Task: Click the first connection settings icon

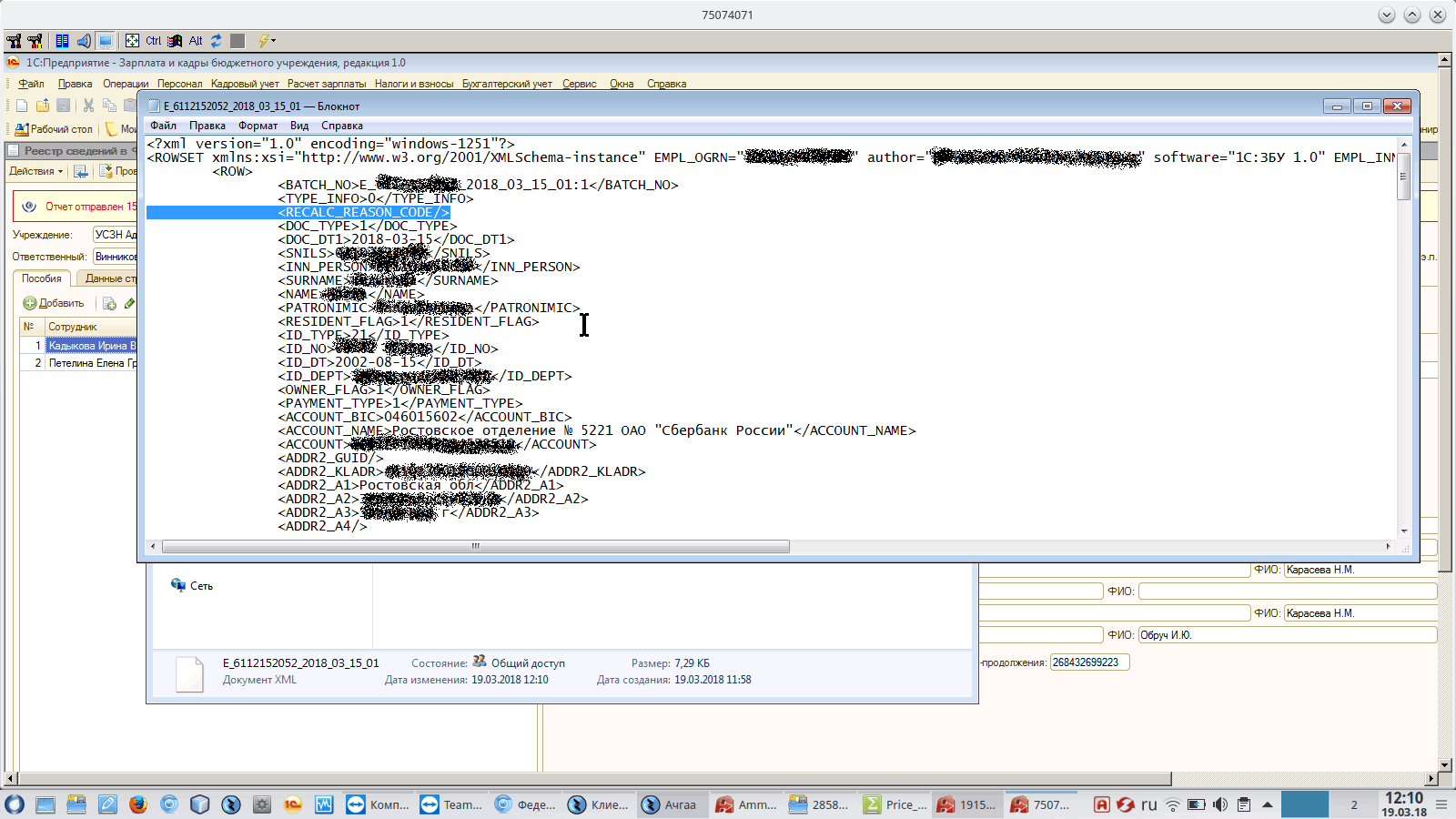Action: [x=14, y=40]
